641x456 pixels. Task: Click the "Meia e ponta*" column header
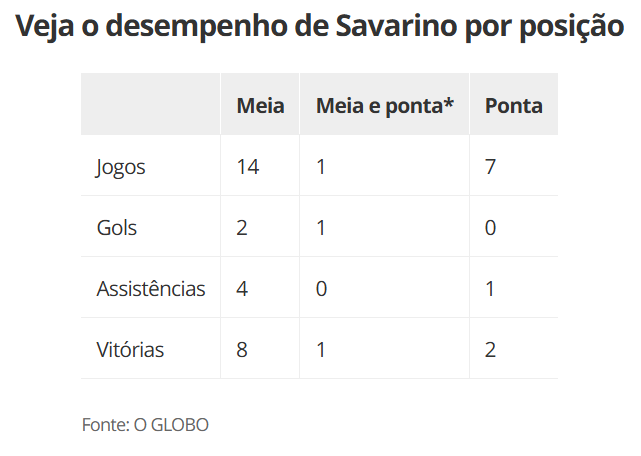[x=385, y=105]
